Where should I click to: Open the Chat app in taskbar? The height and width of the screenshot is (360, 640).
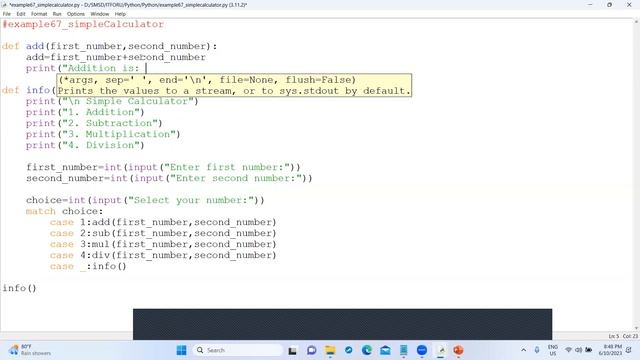click(x=311, y=350)
